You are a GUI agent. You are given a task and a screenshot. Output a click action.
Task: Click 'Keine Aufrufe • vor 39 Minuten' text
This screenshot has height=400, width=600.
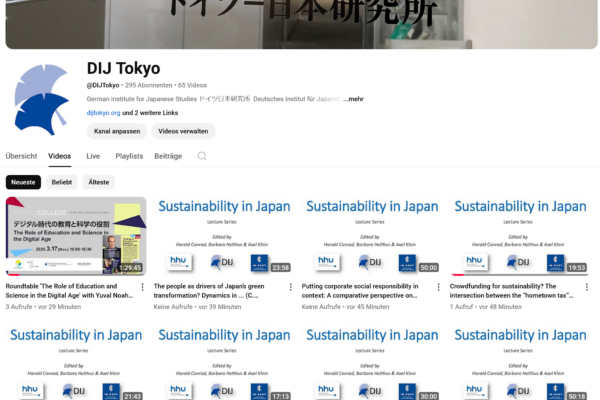tap(197, 307)
